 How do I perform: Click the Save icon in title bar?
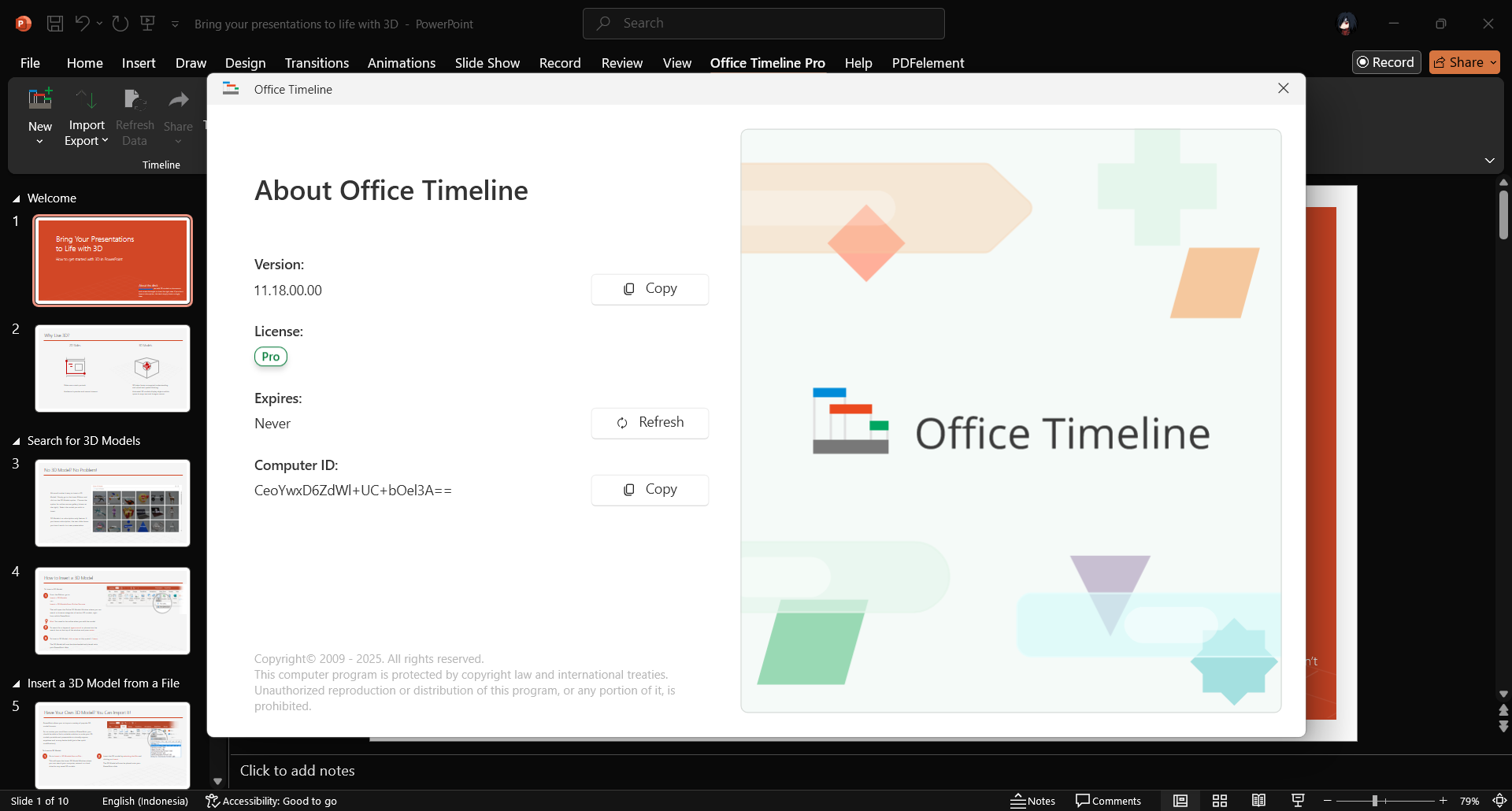pos(55,24)
